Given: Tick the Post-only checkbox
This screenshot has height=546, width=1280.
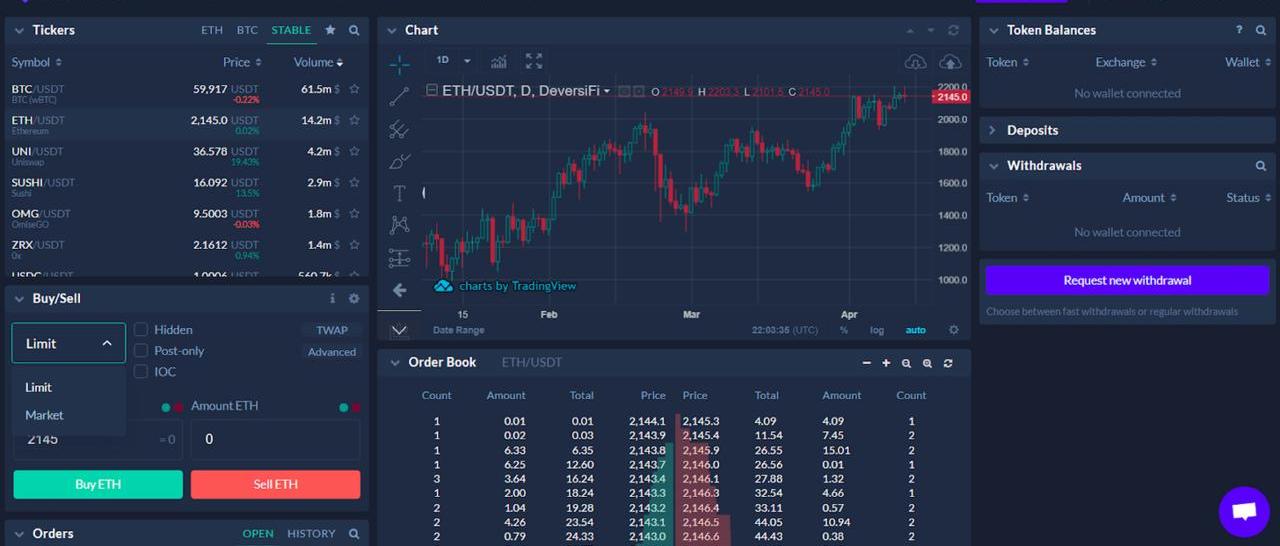Looking at the screenshot, I should 141,351.
